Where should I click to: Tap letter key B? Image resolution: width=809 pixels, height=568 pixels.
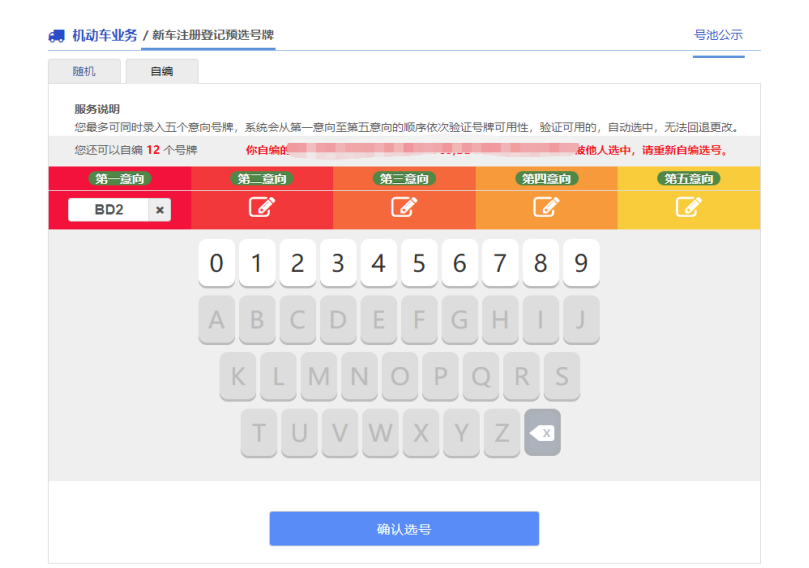coord(257,320)
